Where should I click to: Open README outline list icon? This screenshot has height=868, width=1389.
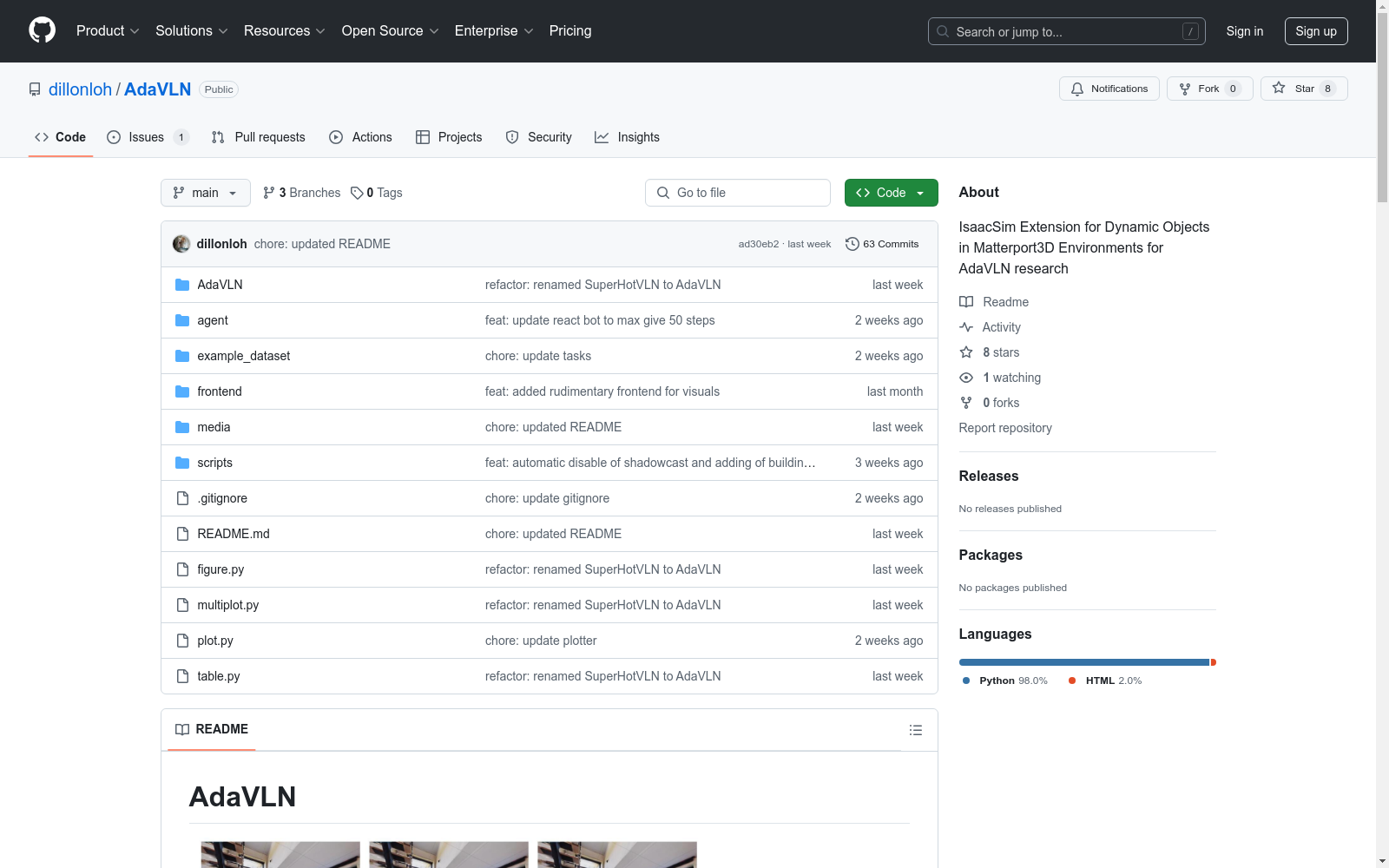coord(915,730)
